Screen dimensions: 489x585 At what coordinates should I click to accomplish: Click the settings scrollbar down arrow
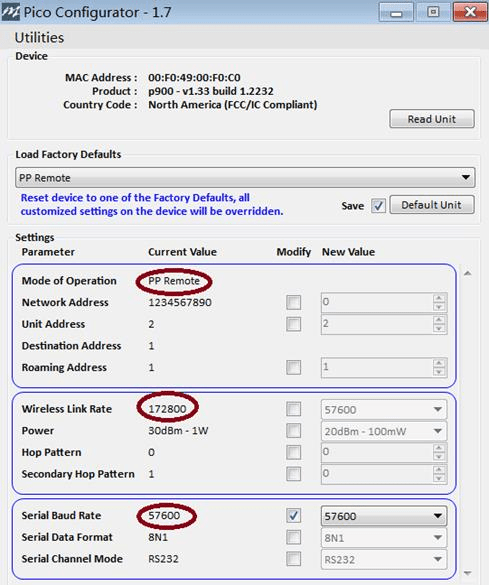point(467,573)
